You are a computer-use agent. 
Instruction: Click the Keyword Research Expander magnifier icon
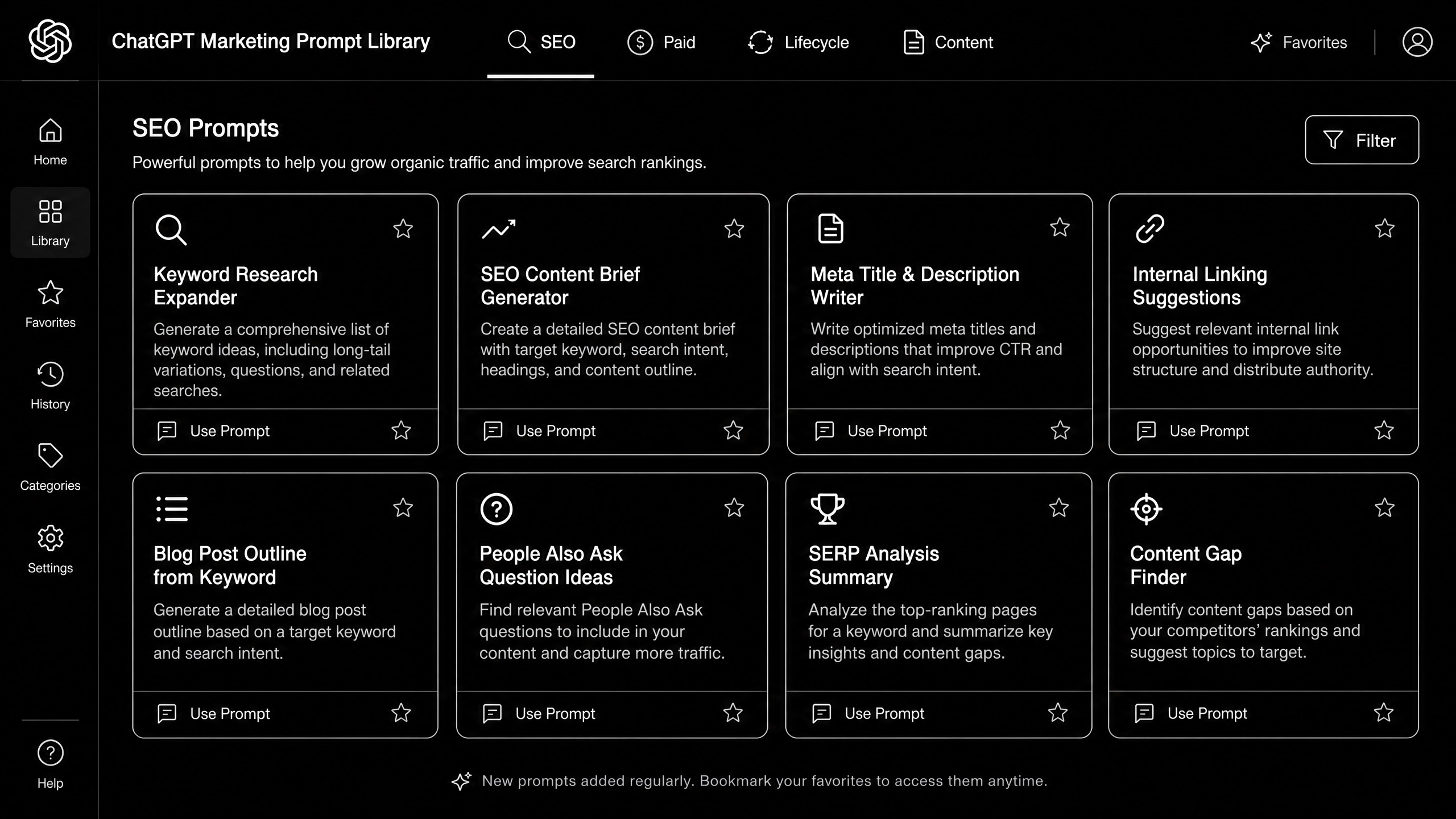click(x=171, y=230)
